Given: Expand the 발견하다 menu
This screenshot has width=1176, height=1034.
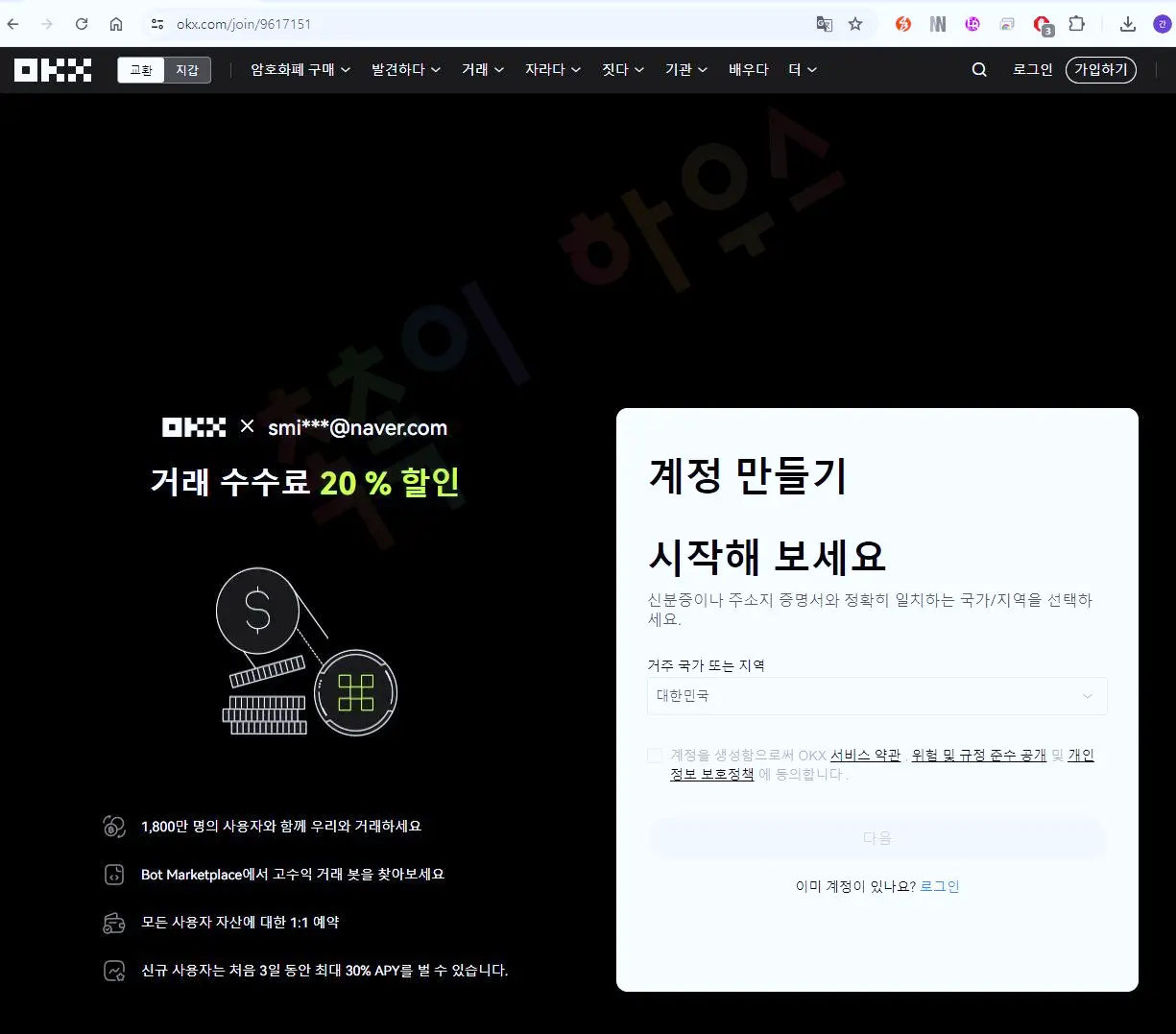Looking at the screenshot, I should tap(406, 69).
